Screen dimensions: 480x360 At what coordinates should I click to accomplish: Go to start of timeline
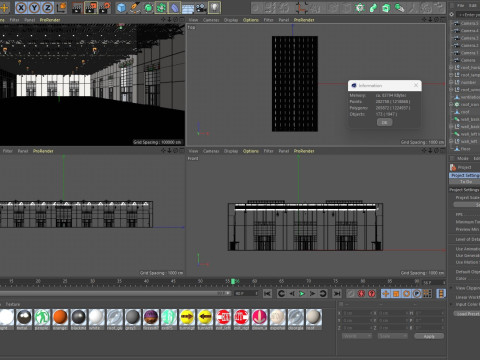[267, 294]
